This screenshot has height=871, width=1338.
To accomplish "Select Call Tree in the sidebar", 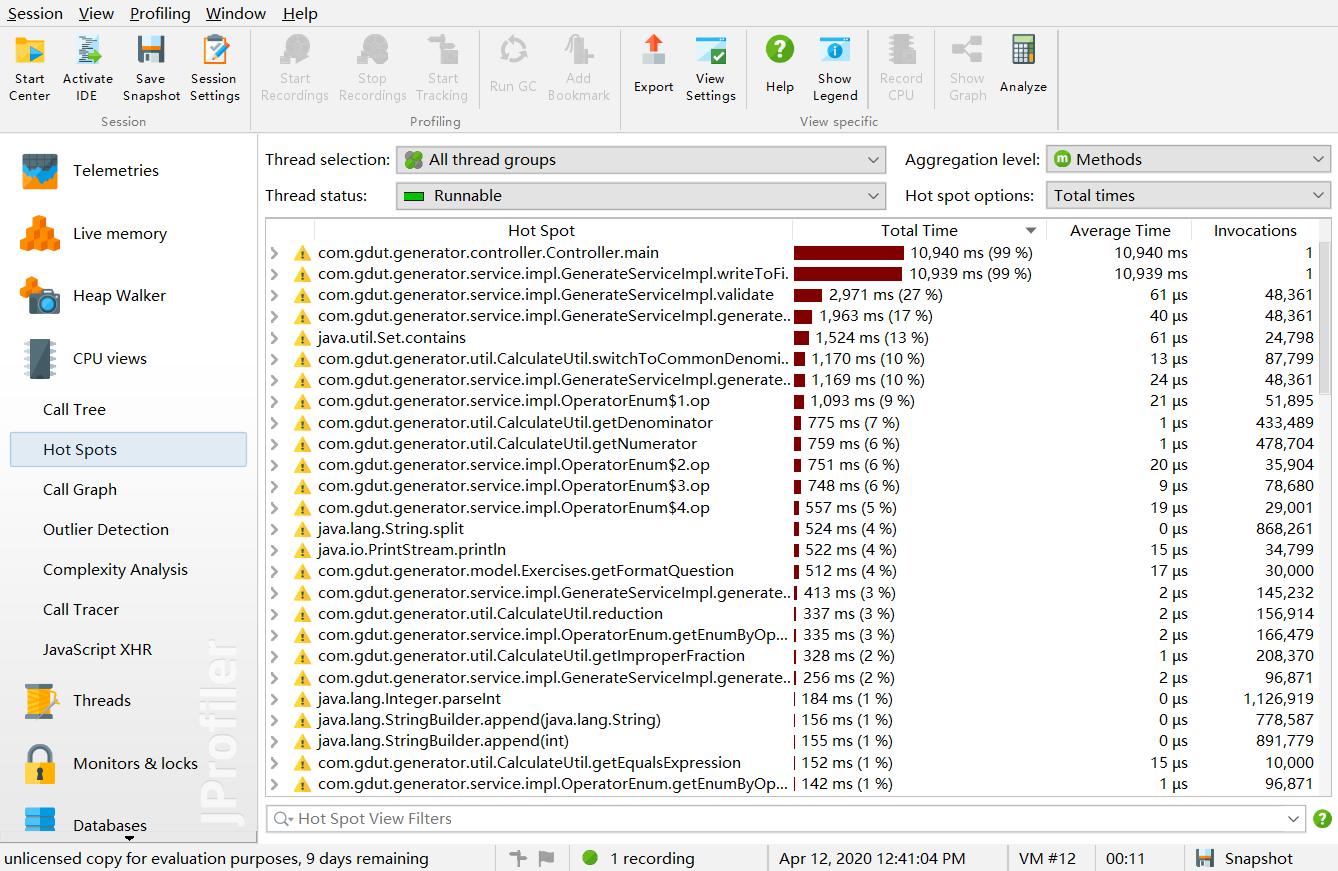I will click(x=74, y=410).
